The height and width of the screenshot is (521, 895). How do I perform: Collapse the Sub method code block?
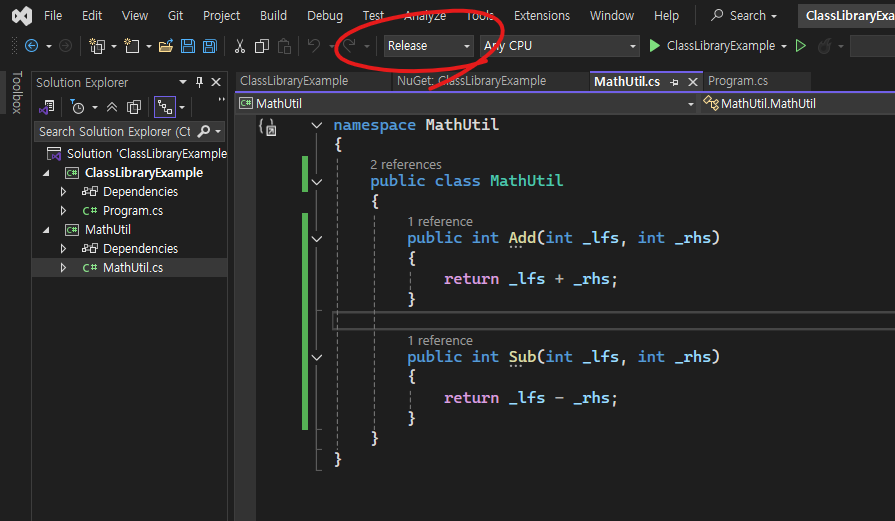point(317,358)
